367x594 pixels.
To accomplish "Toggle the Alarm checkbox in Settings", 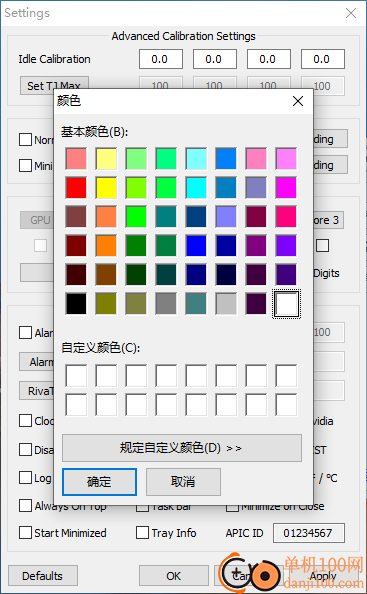I will [x=25, y=333].
